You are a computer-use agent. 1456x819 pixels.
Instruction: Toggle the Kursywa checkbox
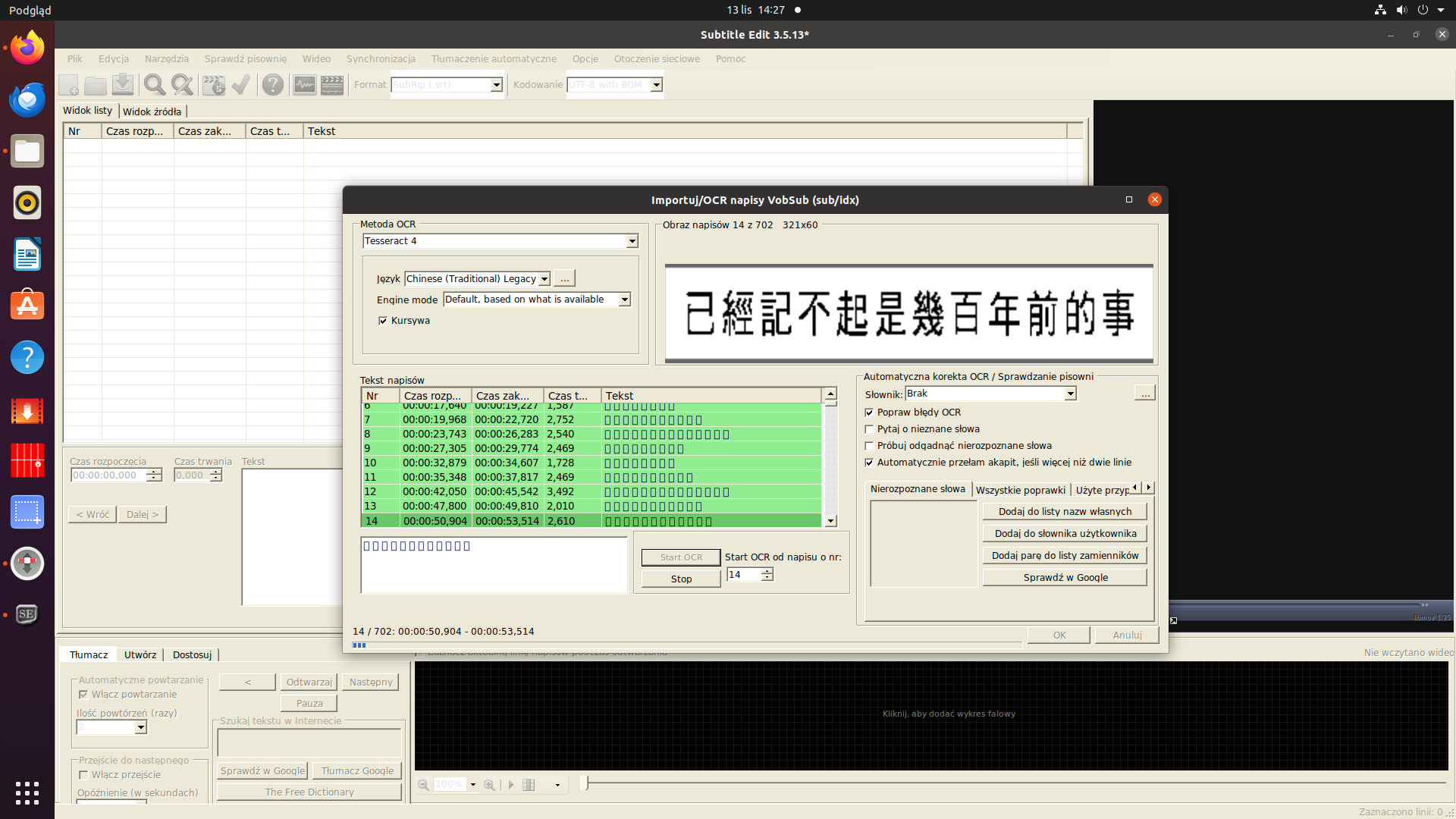383,321
